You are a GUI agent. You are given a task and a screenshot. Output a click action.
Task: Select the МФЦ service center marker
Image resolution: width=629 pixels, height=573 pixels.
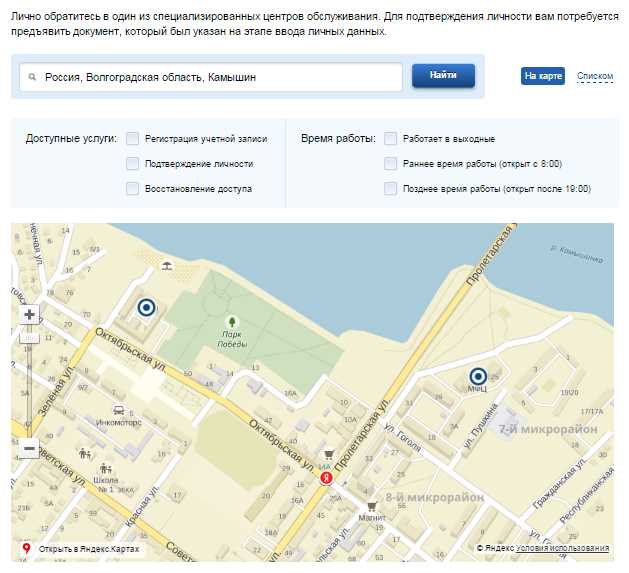coord(477,377)
